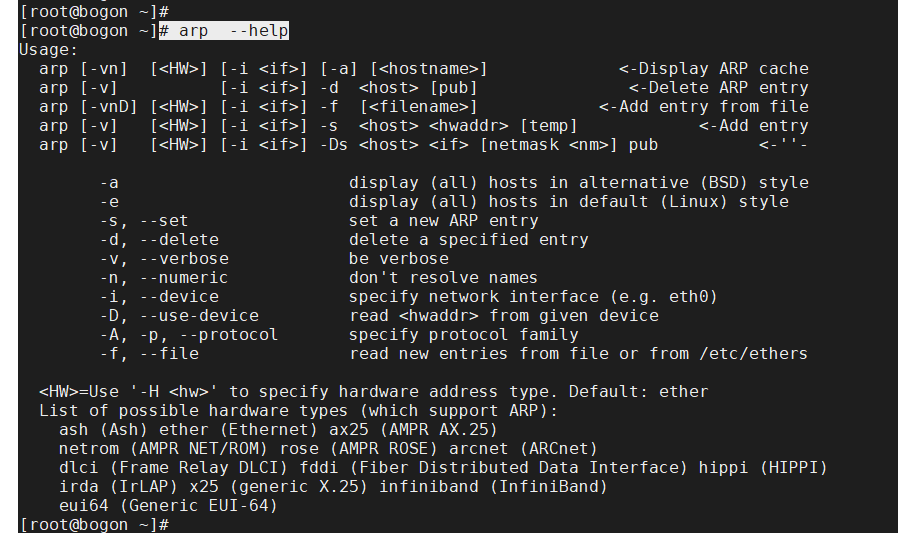This screenshot has height=533, width=898.
Task: Click the '-d, --delete' option text
Action: [158, 240]
